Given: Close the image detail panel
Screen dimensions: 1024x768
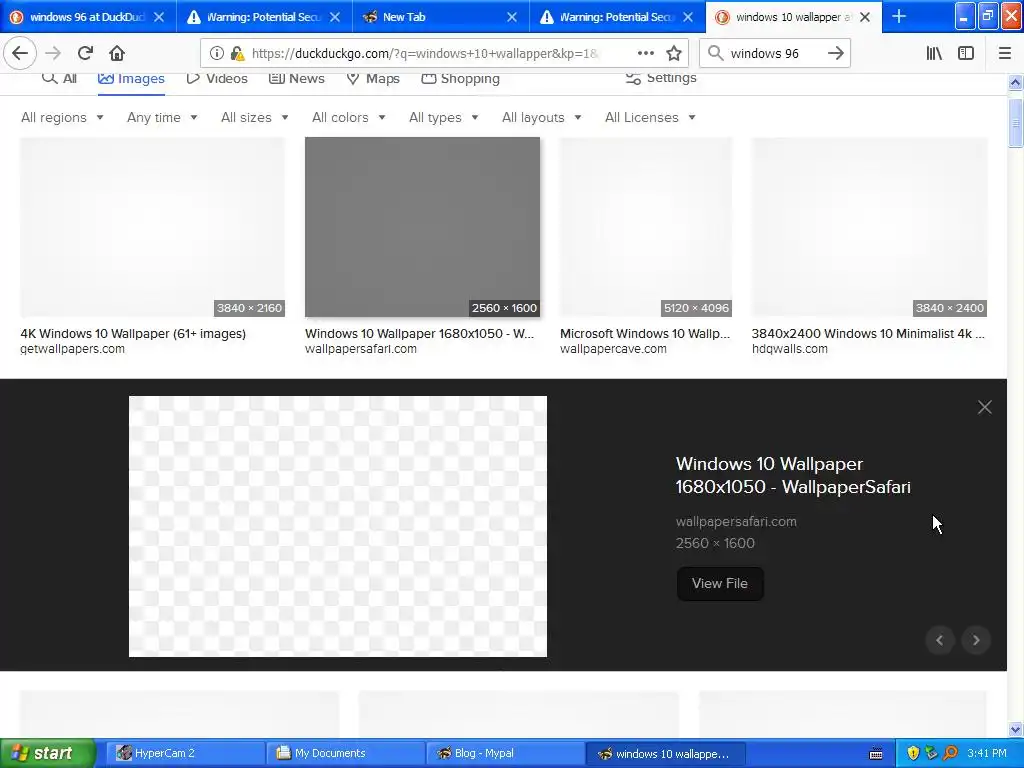Looking at the screenshot, I should [984, 408].
